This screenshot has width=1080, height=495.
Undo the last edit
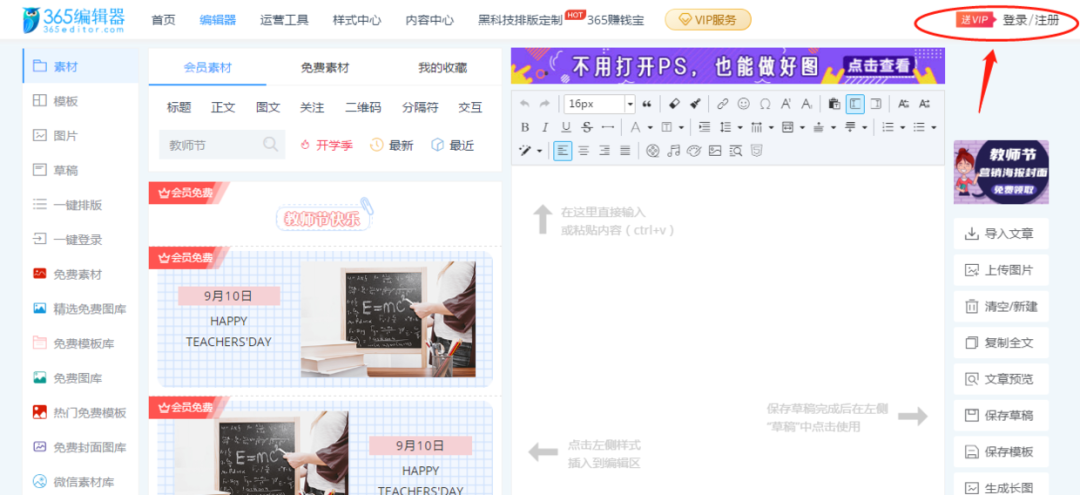click(x=525, y=104)
